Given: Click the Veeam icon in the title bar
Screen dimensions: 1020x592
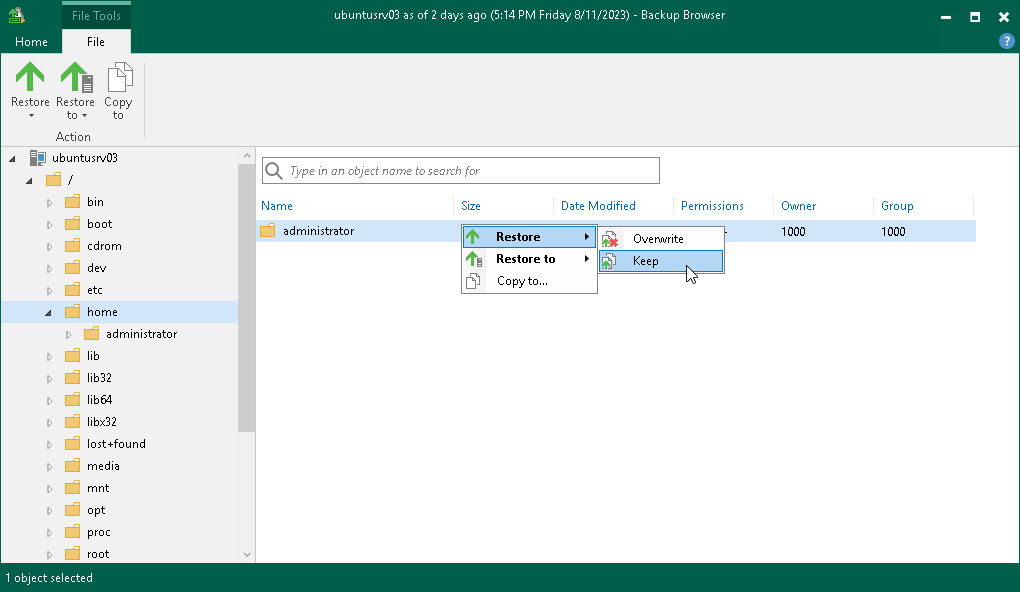Looking at the screenshot, I should (15, 14).
